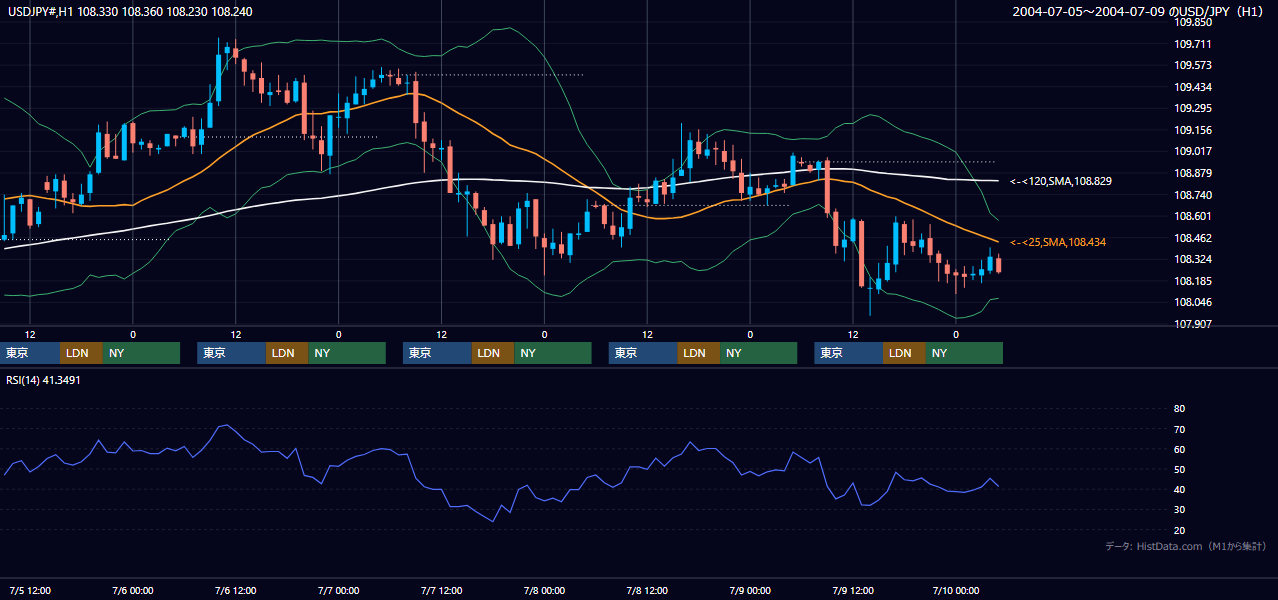
Task: Click price axis label 109.573
Action: [1193, 65]
